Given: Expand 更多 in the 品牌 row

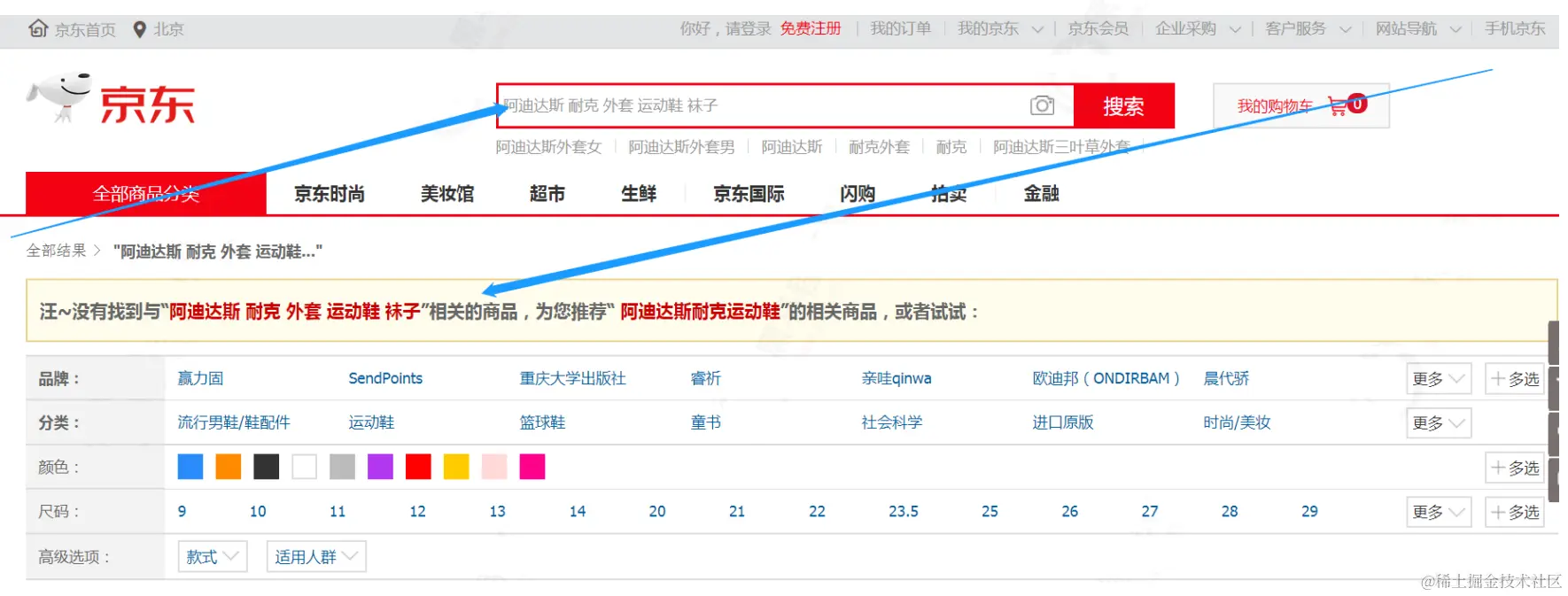Looking at the screenshot, I should click(x=1439, y=379).
